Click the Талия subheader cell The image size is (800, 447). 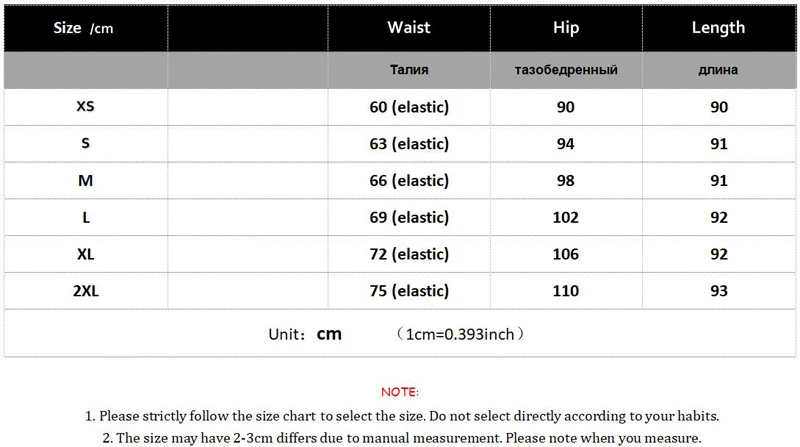[409, 70]
